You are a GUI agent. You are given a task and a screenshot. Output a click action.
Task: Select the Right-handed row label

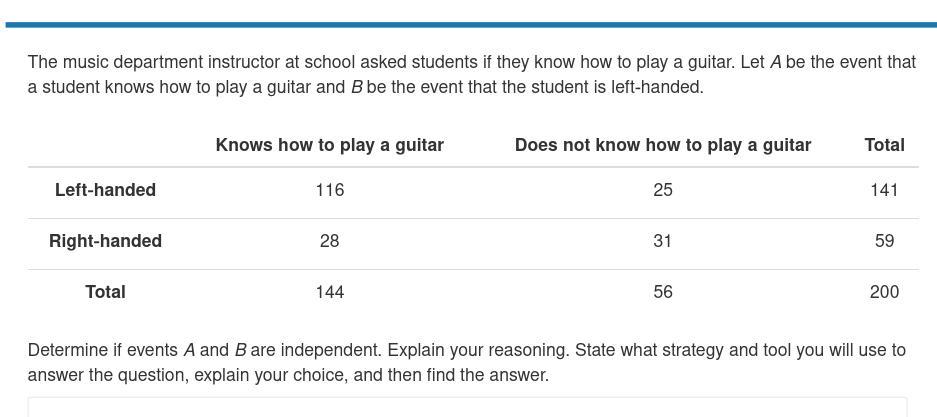click(105, 241)
